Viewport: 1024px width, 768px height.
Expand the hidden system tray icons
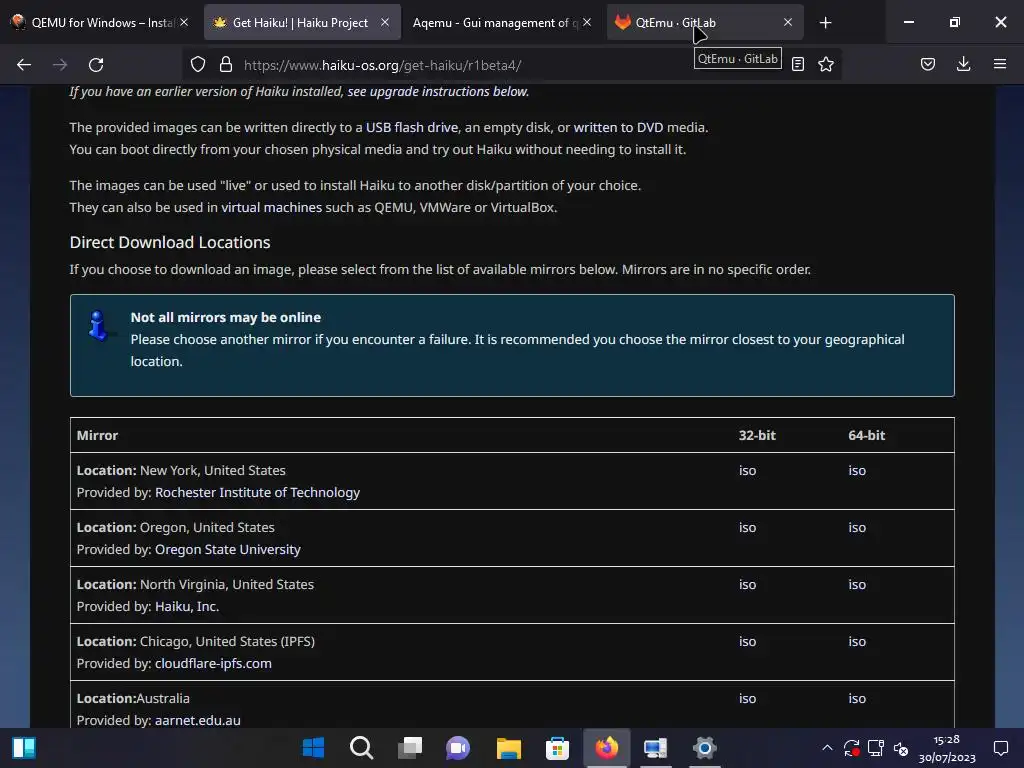point(827,748)
